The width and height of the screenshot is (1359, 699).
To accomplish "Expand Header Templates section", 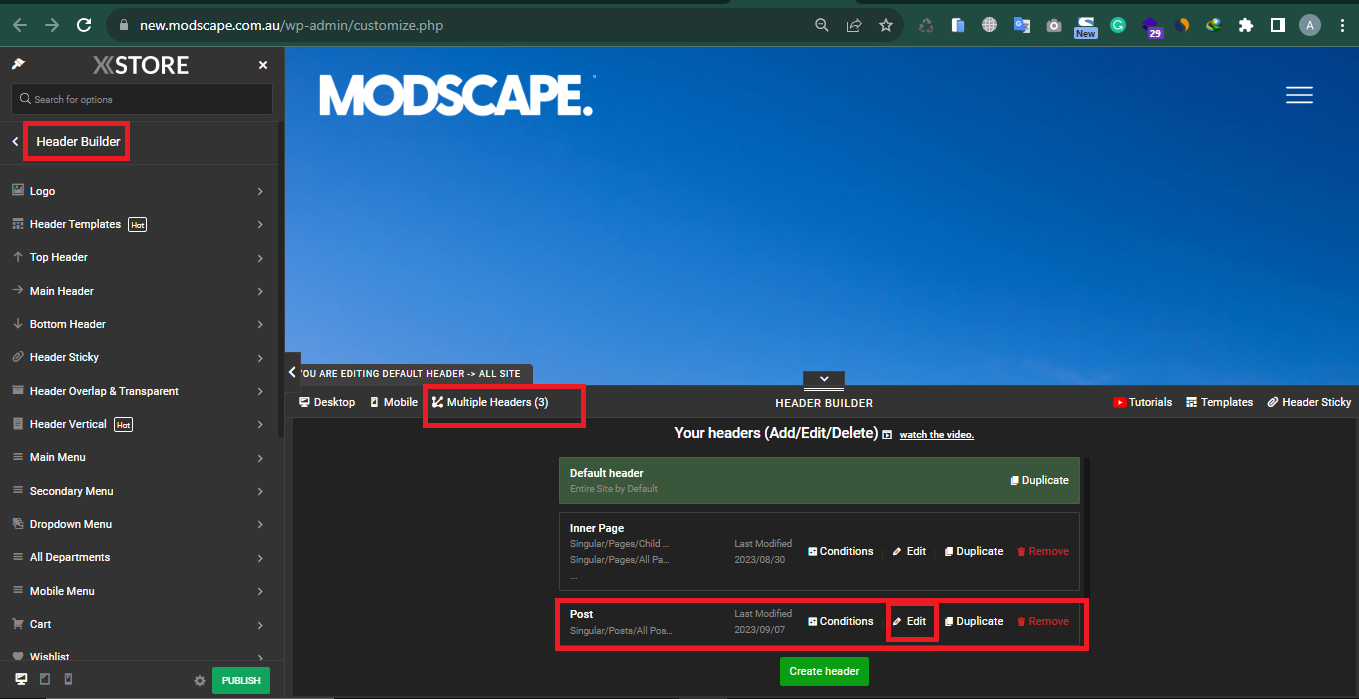I will pyautogui.click(x=138, y=224).
